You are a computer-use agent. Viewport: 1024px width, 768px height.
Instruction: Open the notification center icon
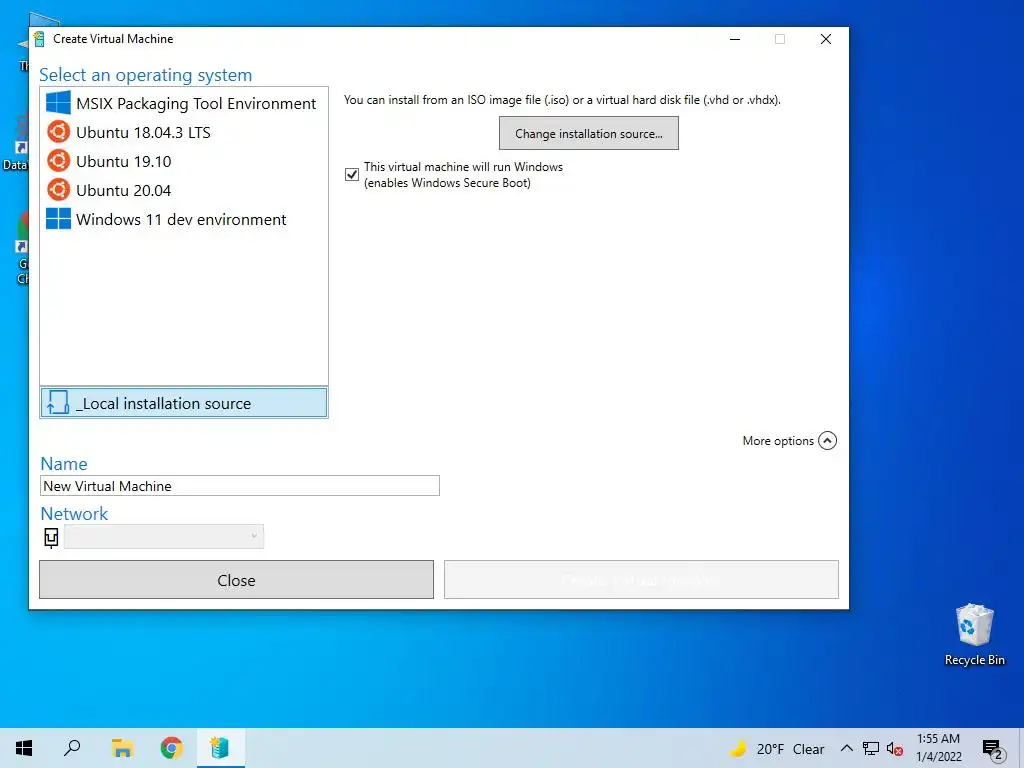pos(993,750)
